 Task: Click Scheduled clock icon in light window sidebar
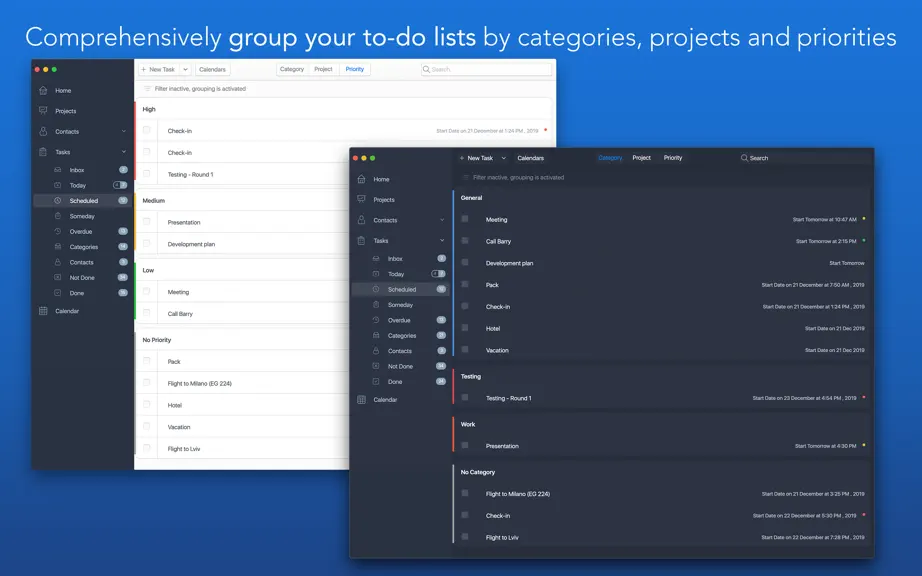click(58, 200)
